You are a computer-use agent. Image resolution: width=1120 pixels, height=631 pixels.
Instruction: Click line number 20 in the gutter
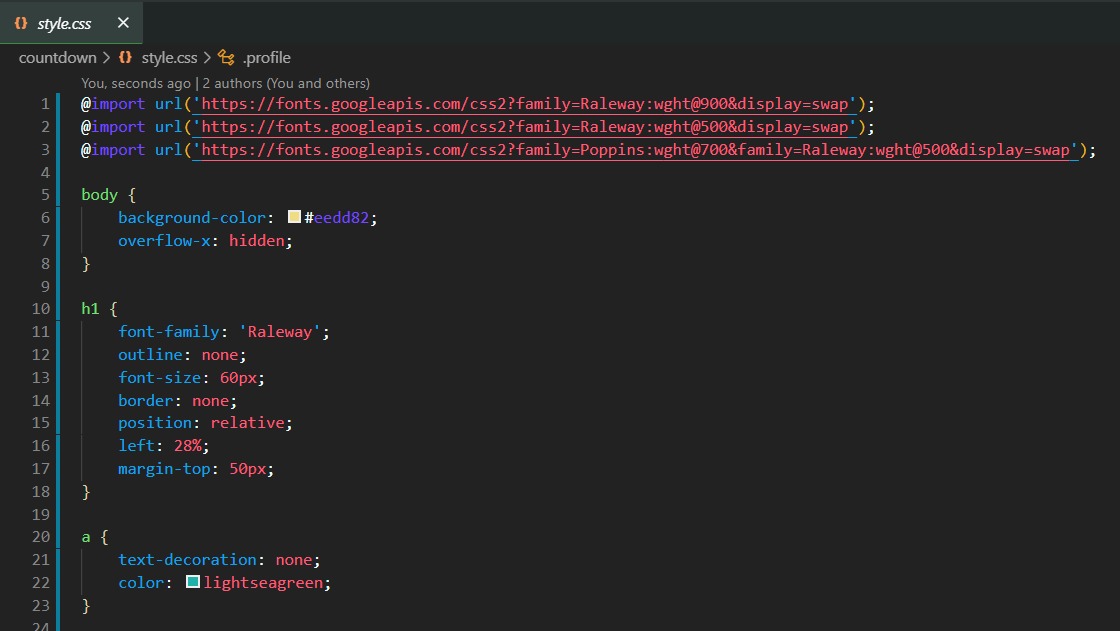[41, 537]
